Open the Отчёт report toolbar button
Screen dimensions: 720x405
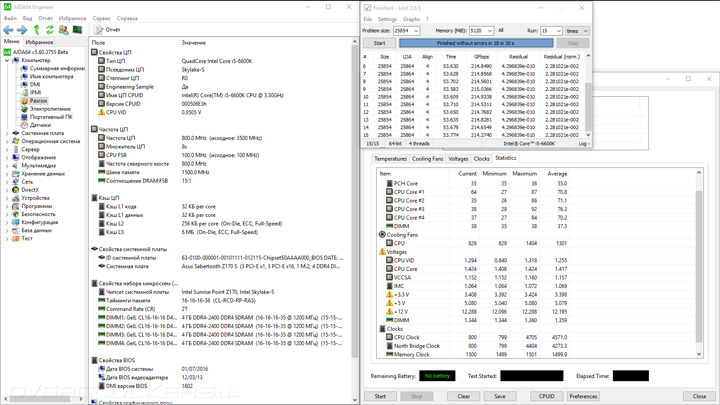pos(107,30)
